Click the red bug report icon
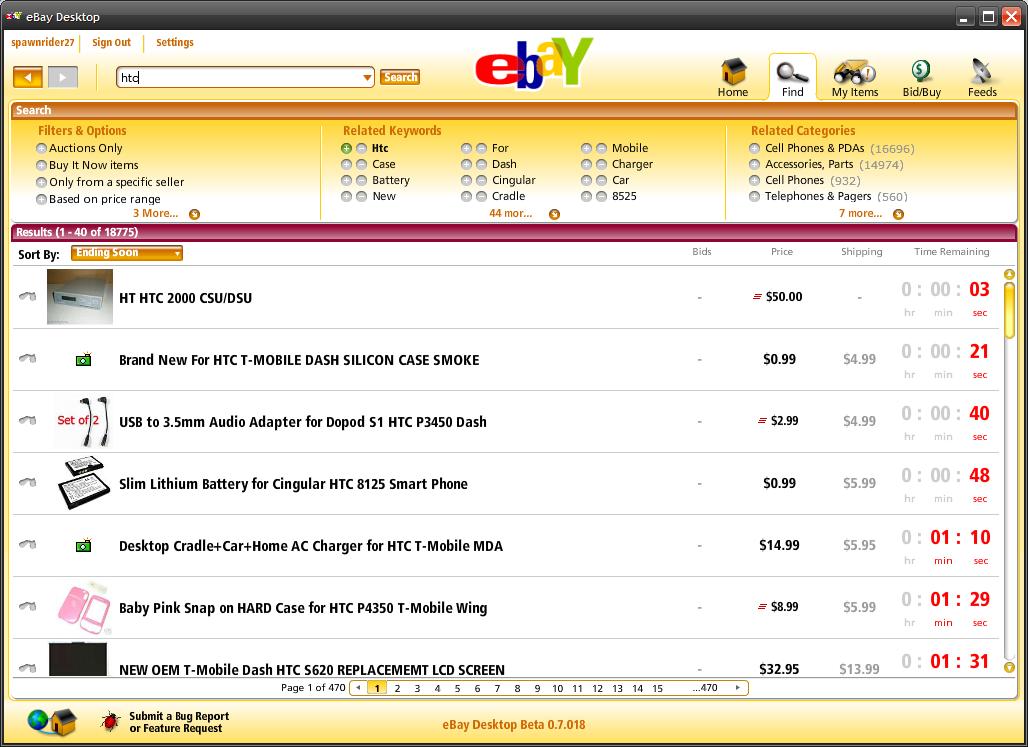1028x747 pixels. pos(110,722)
